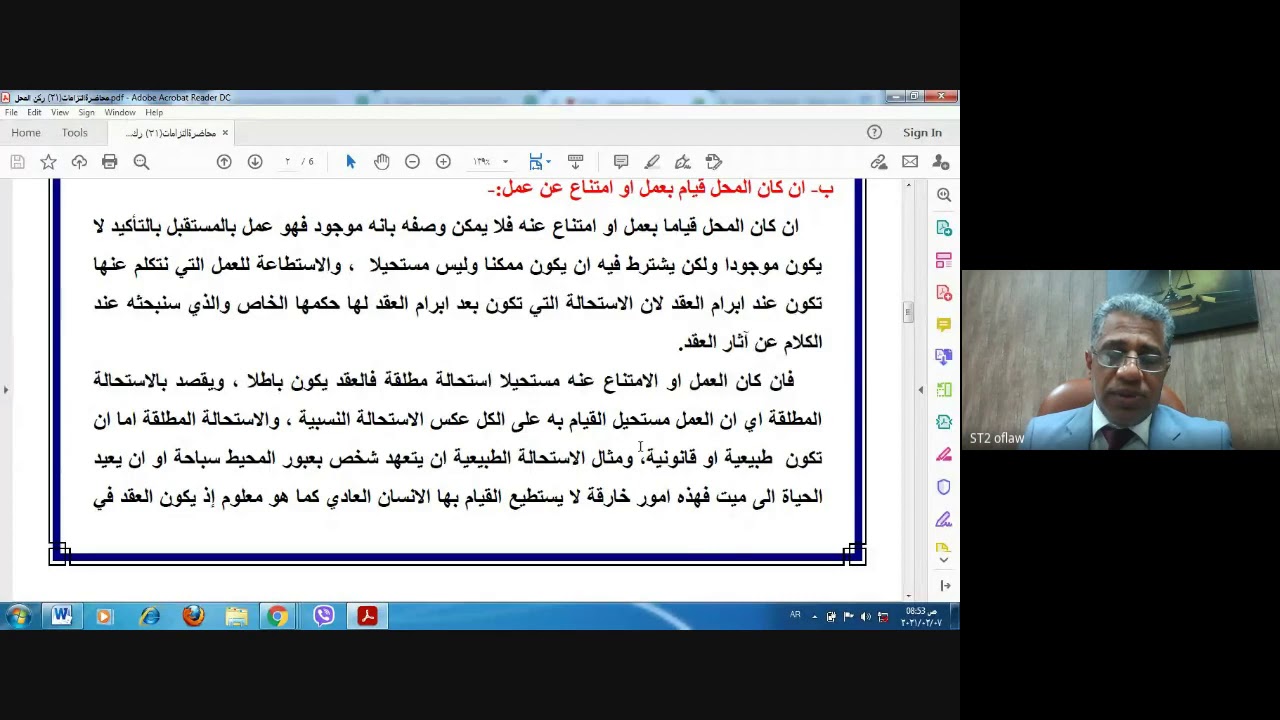1280x720 pixels.
Task: Open Google Chrome from taskbar
Action: click(x=278, y=616)
